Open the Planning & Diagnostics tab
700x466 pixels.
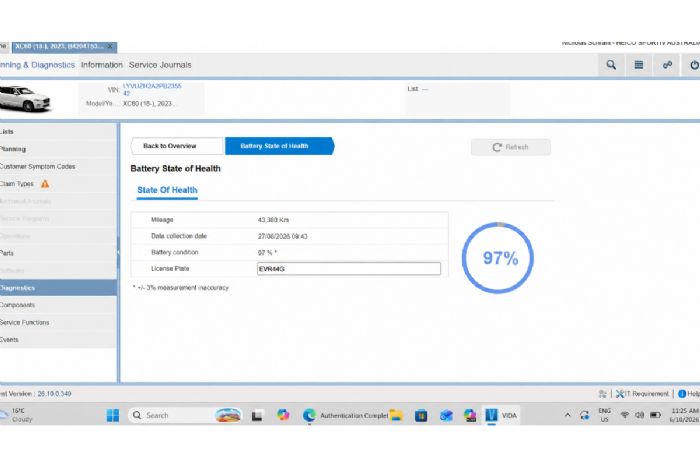[37, 65]
